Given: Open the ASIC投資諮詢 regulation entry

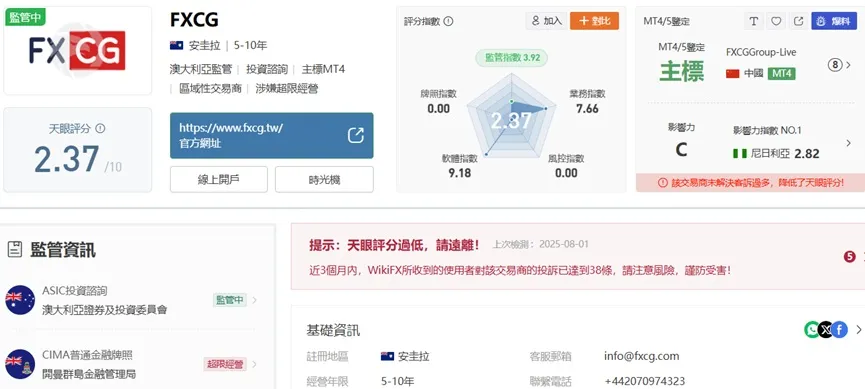Looking at the screenshot, I should pos(131,300).
